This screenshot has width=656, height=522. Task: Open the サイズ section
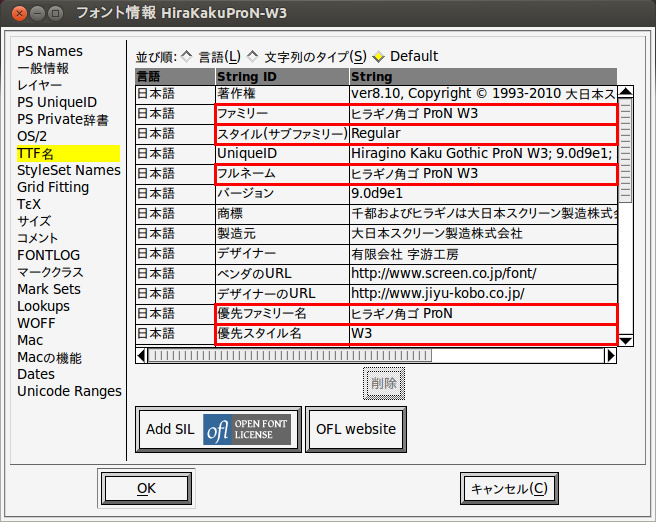tap(34, 221)
